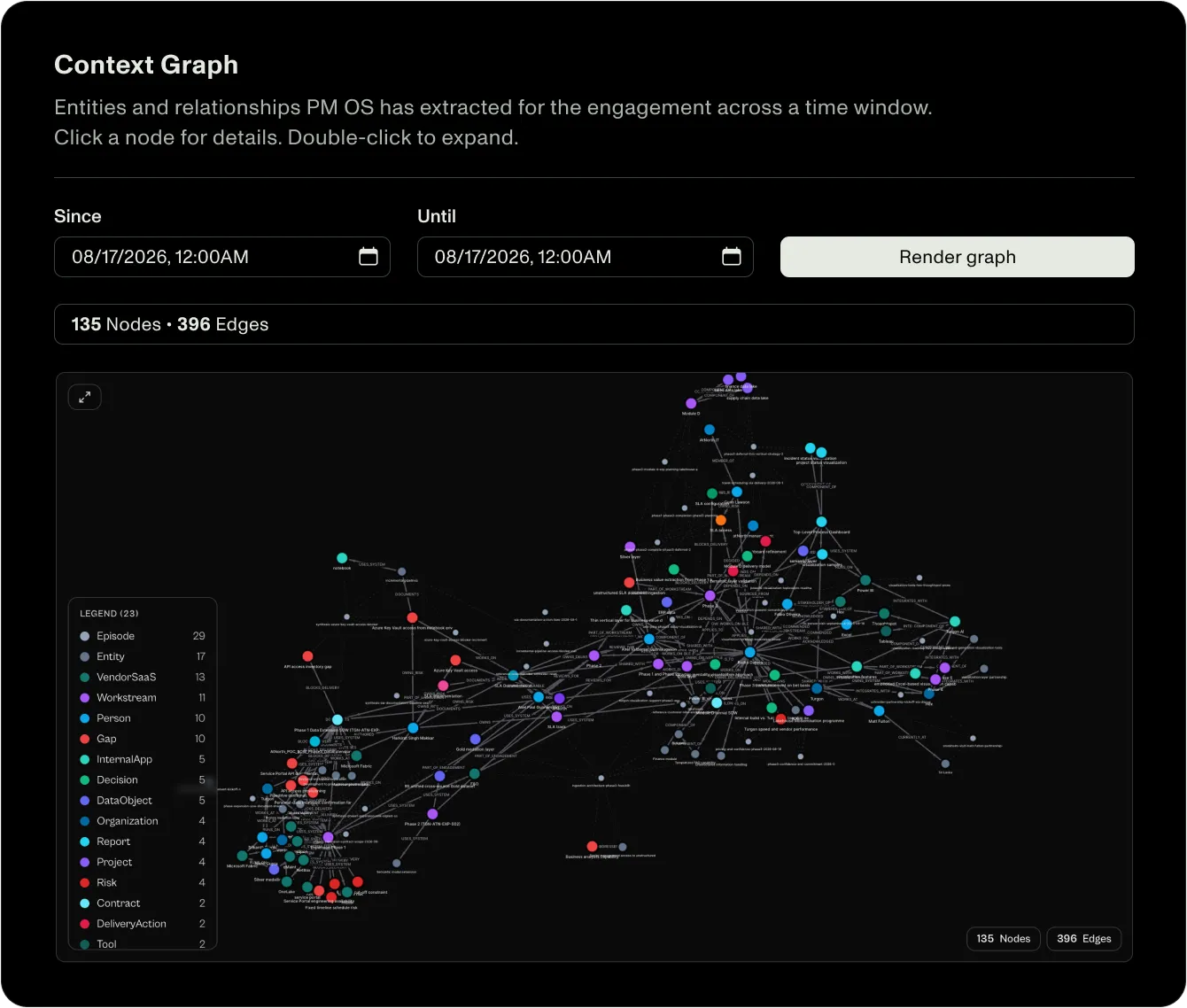1187x1008 pixels.
Task: Select the VendorSaaS legend row
Action: 143,677
